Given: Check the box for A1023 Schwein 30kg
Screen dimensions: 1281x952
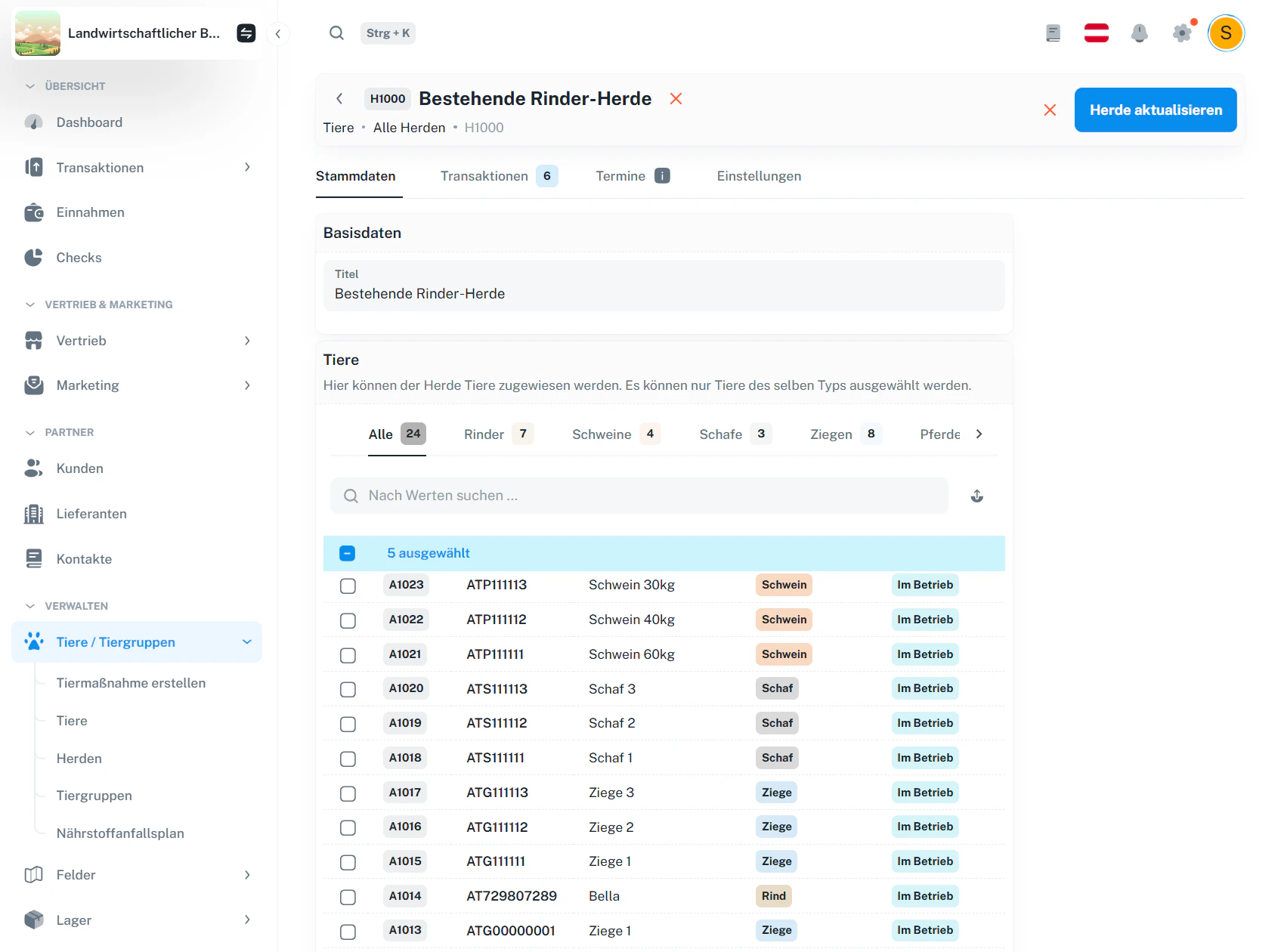Looking at the screenshot, I should [348, 586].
